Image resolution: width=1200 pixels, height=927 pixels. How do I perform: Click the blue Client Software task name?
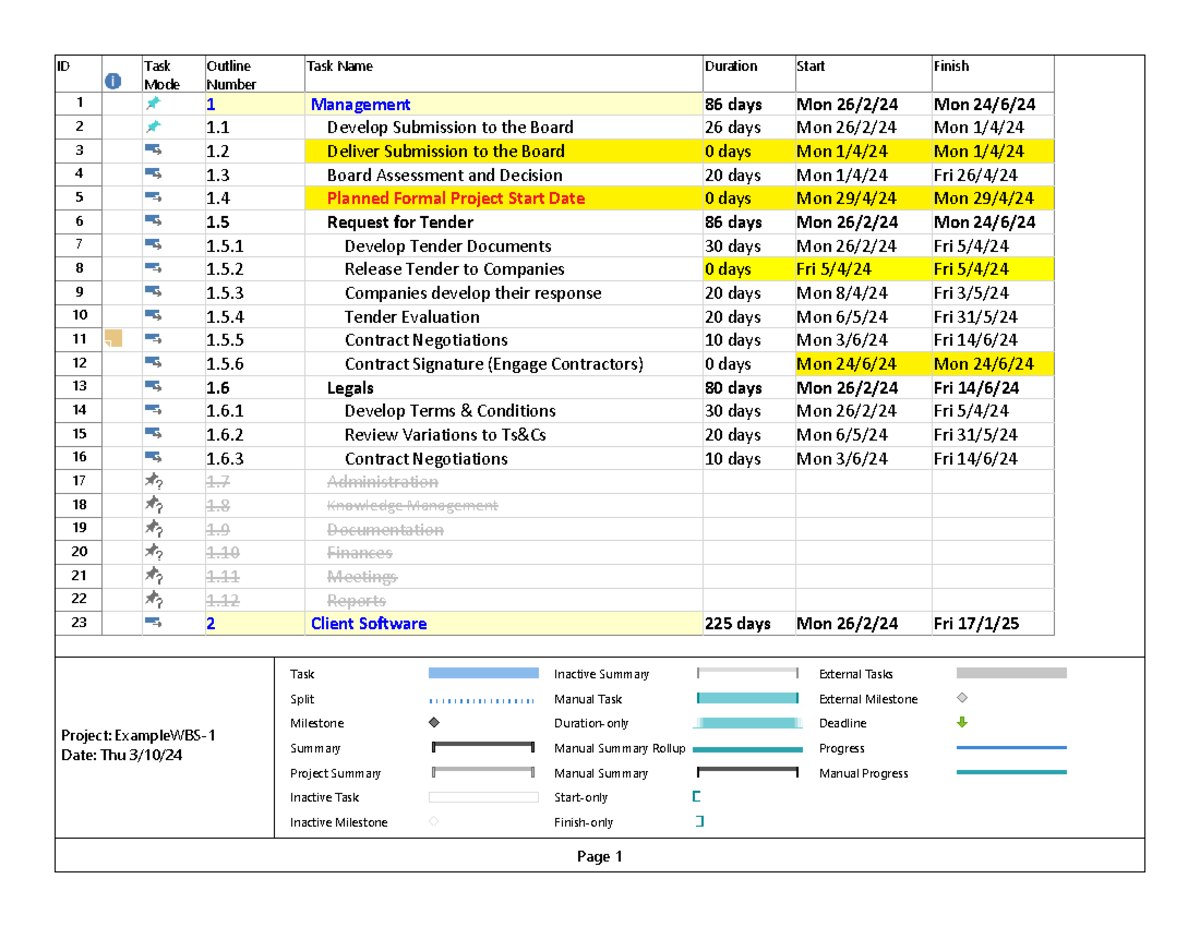[x=368, y=623]
